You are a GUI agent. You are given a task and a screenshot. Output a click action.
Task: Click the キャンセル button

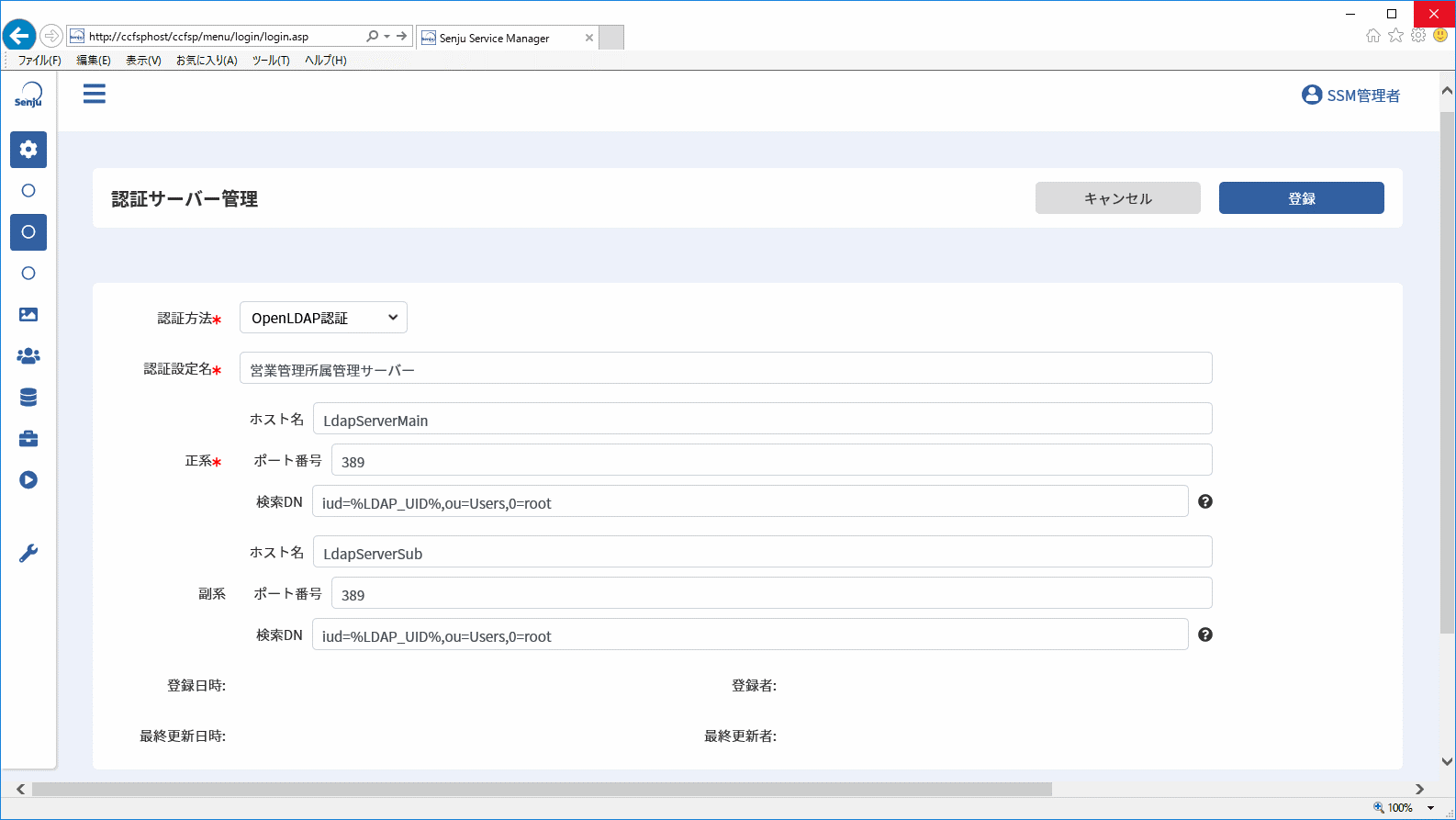pyautogui.click(x=1118, y=198)
